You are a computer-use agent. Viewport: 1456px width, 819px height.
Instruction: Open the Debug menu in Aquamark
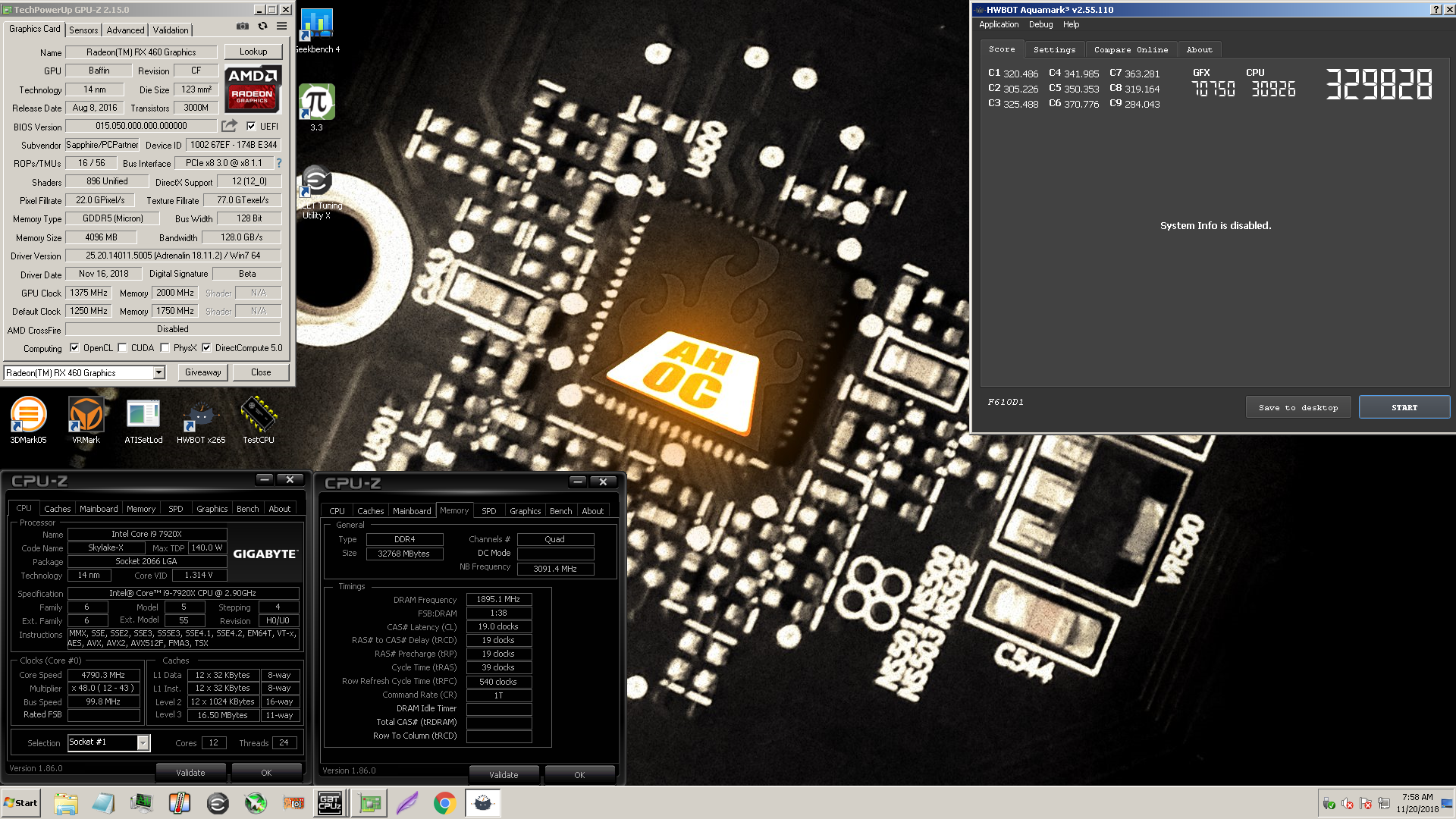pyautogui.click(x=1040, y=24)
